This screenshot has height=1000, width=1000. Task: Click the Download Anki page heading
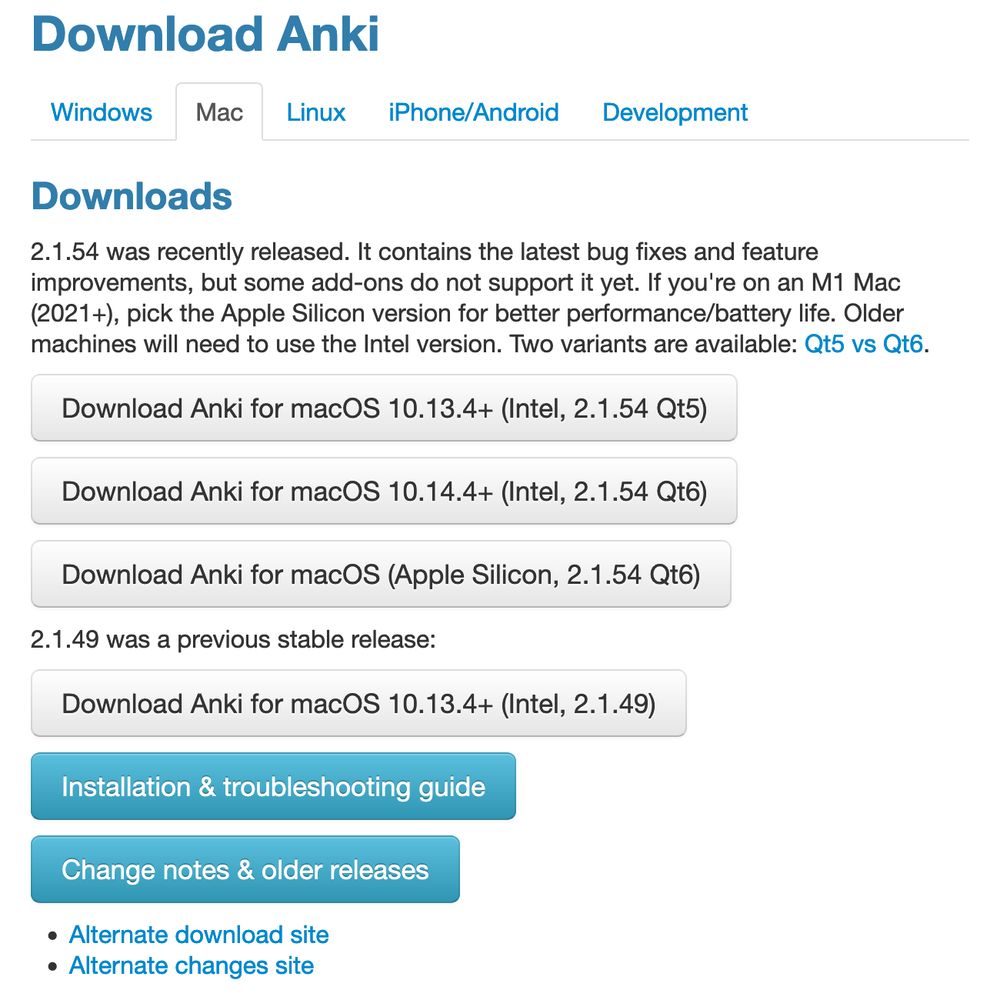[x=206, y=34]
